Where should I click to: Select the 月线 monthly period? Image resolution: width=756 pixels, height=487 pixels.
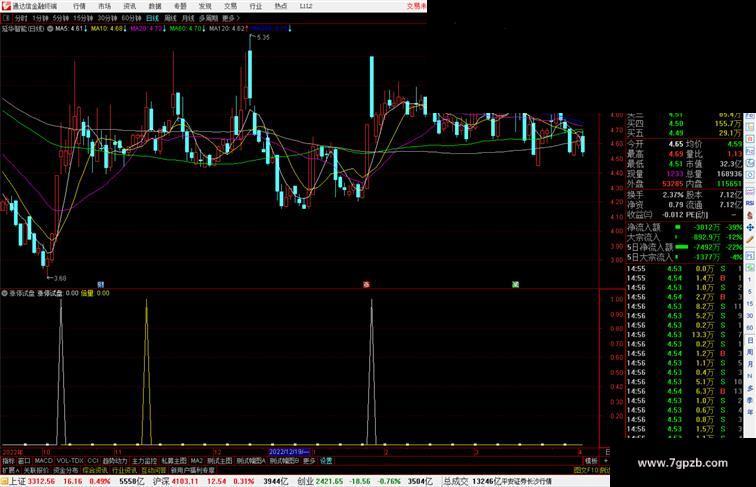tap(188, 18)
